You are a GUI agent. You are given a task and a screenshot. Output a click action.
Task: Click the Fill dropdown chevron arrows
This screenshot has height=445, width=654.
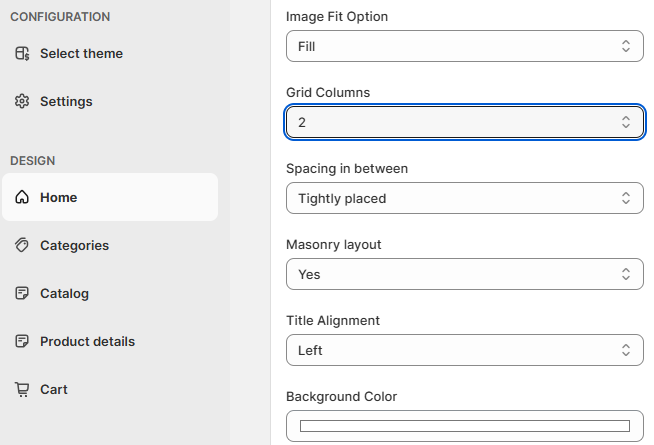pos(626,46)
